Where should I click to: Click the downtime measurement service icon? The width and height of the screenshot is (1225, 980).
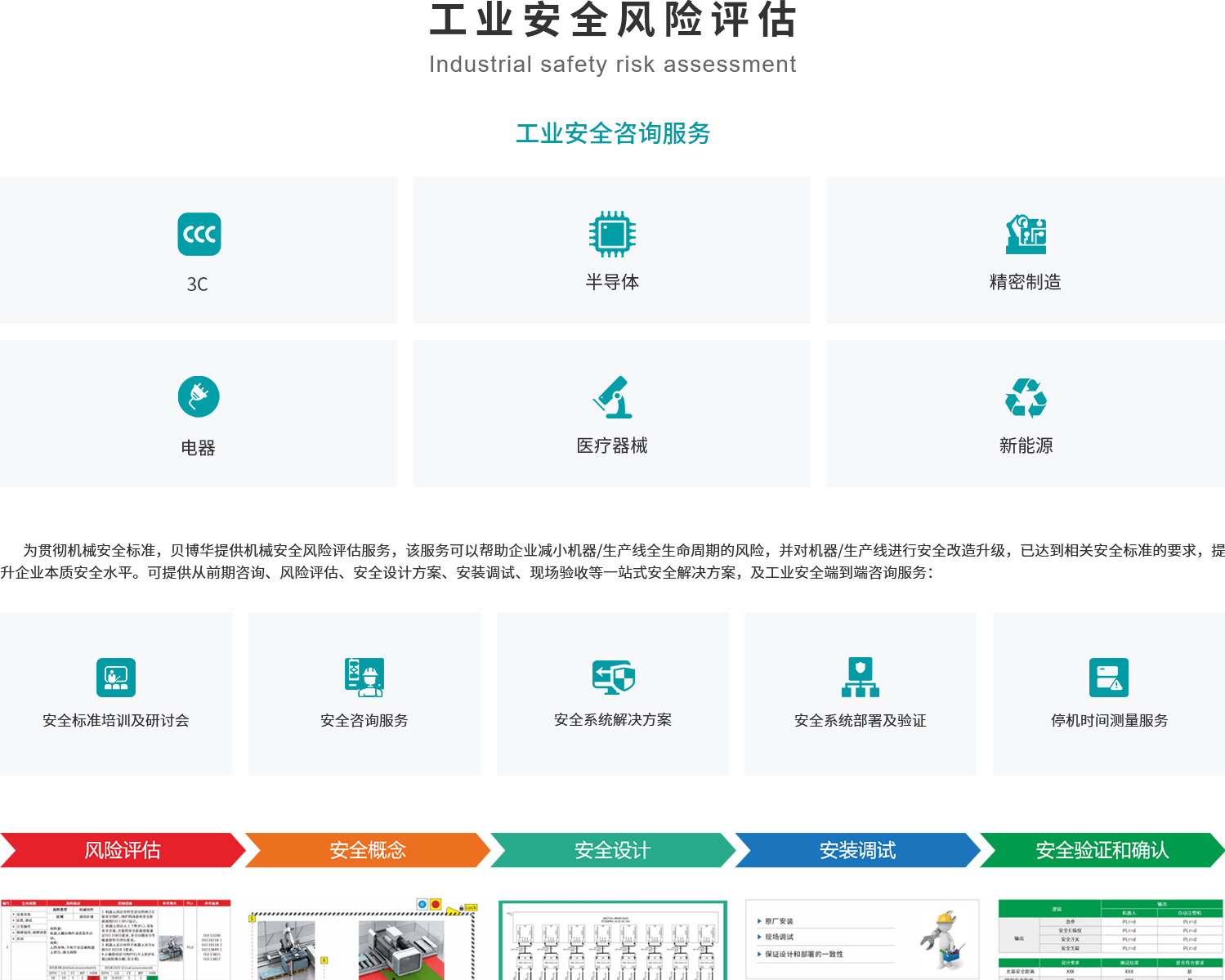pos(1109,678)
